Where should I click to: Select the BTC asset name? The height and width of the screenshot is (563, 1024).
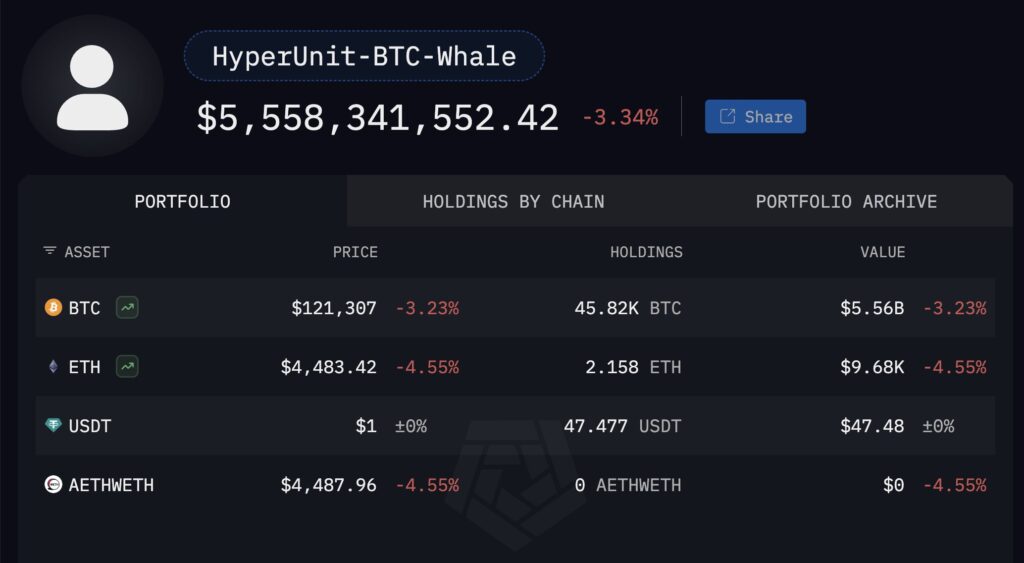pyautogui.click(x=85, y=308)
